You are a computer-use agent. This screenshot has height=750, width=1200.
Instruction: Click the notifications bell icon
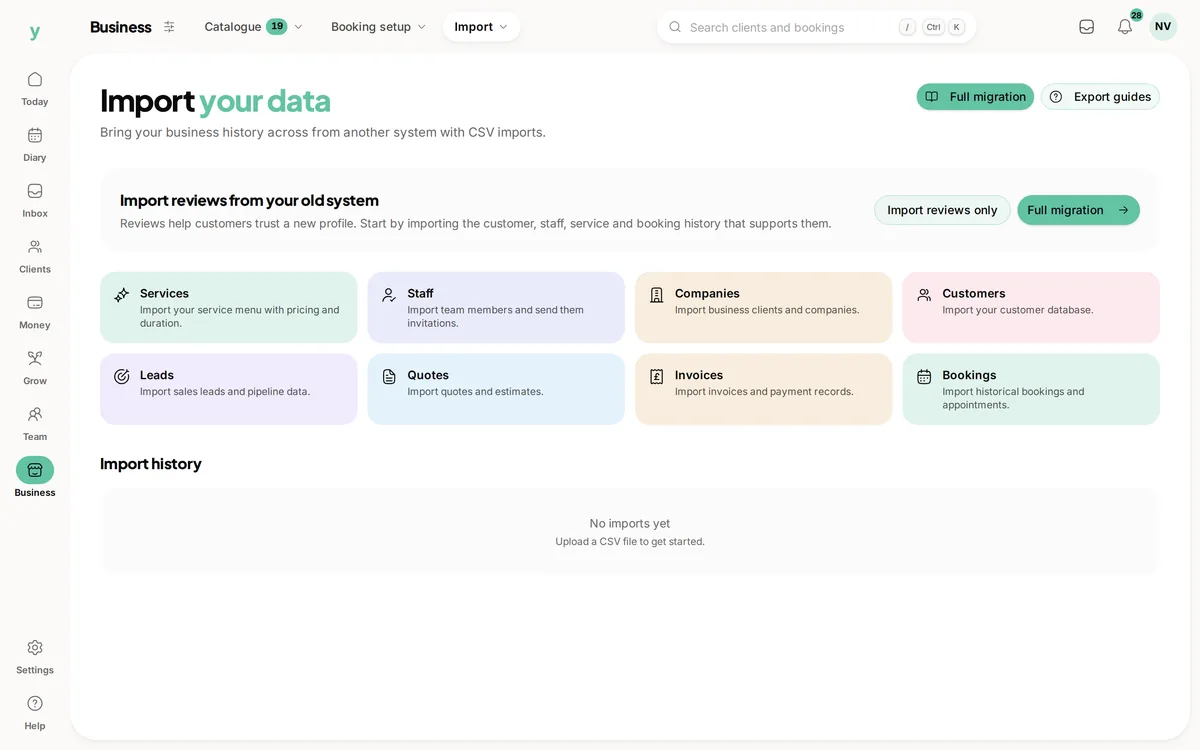1125,27
